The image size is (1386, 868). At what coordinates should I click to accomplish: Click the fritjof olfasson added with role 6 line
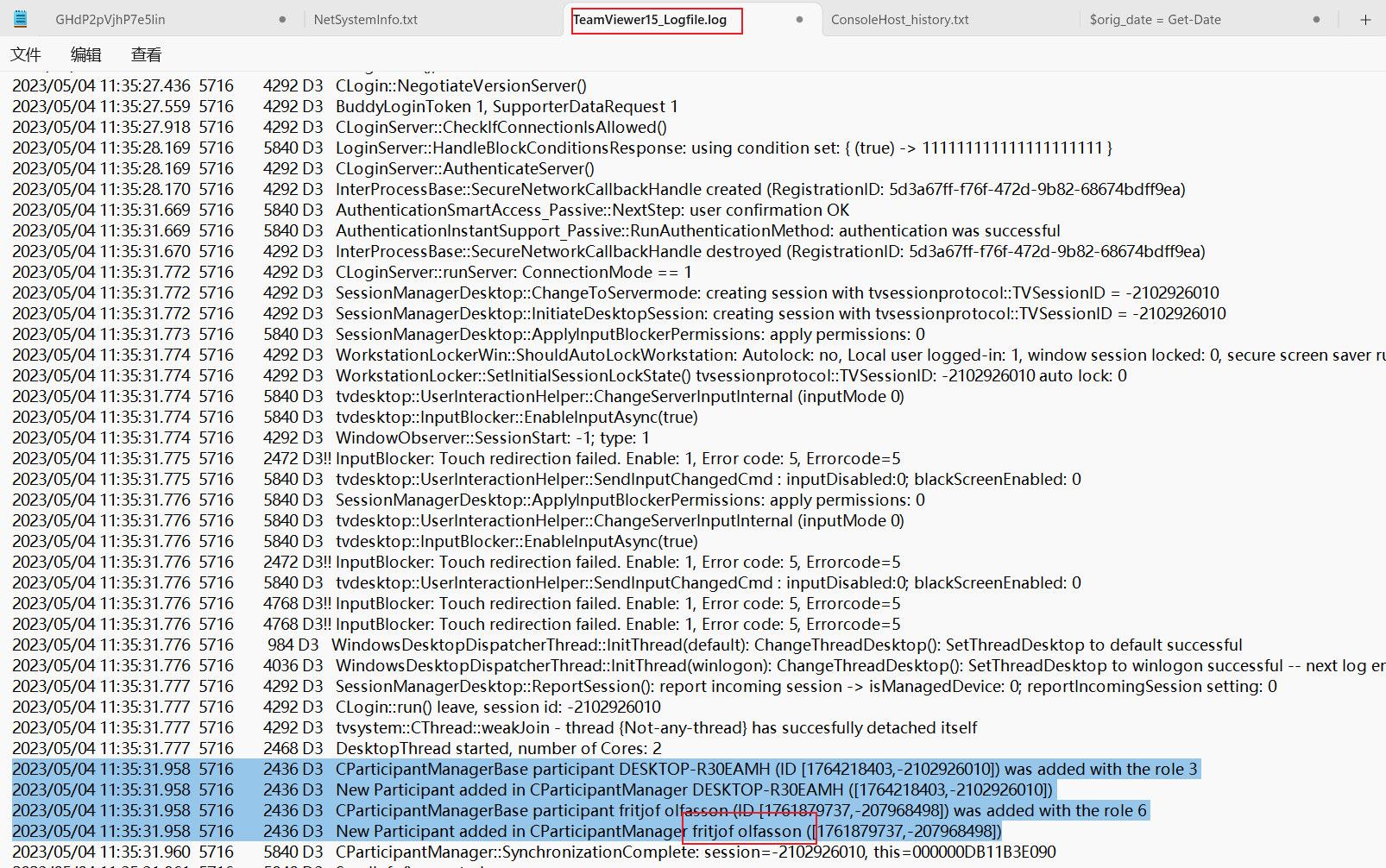pyautogui.click(x=580, y=810)
